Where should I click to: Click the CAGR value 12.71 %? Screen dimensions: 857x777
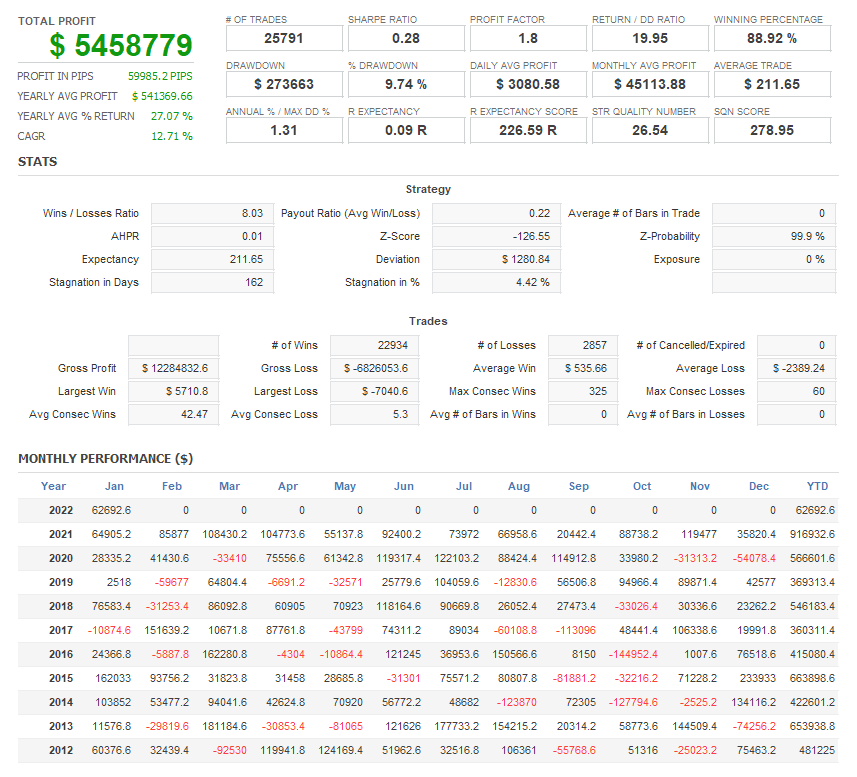tap(172, 137)
